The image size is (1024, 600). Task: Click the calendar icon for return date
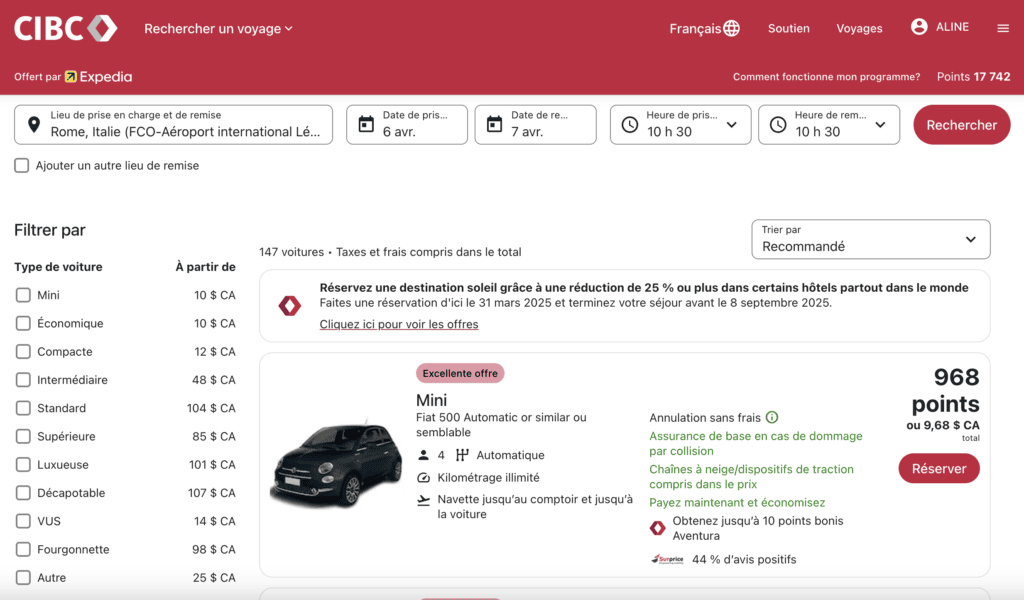click(x=494, y=125)
